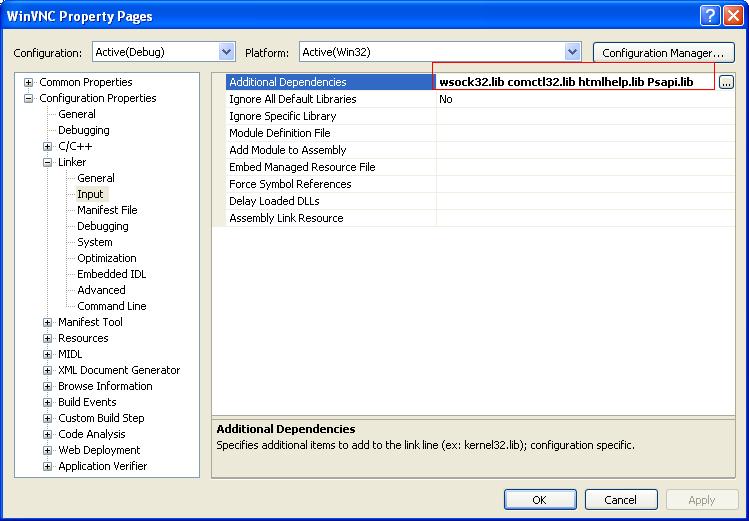Select the Embed Managed Resource File row
The width and height of the screenshot is (749, 521).
pyautogui.click(x=480, y=167)
